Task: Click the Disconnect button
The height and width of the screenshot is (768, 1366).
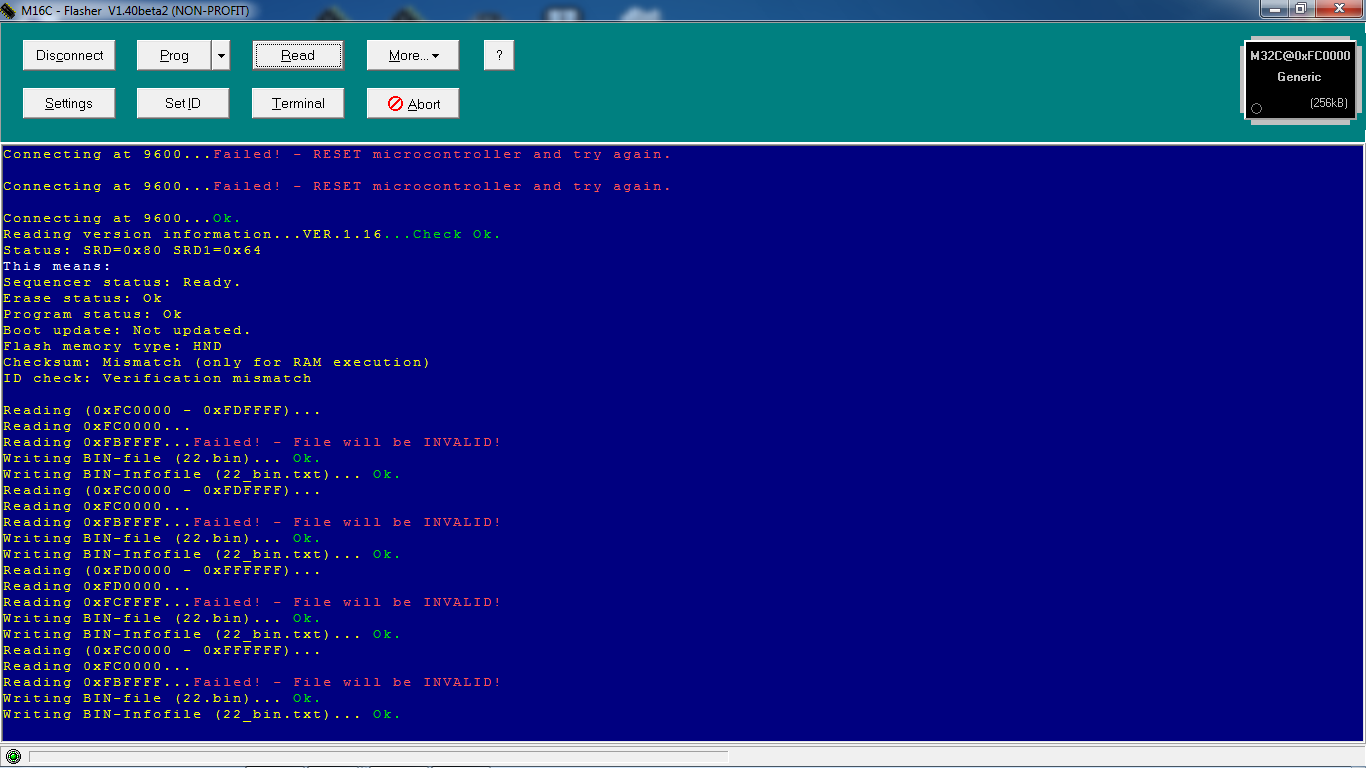Action: tap(69, 56)
